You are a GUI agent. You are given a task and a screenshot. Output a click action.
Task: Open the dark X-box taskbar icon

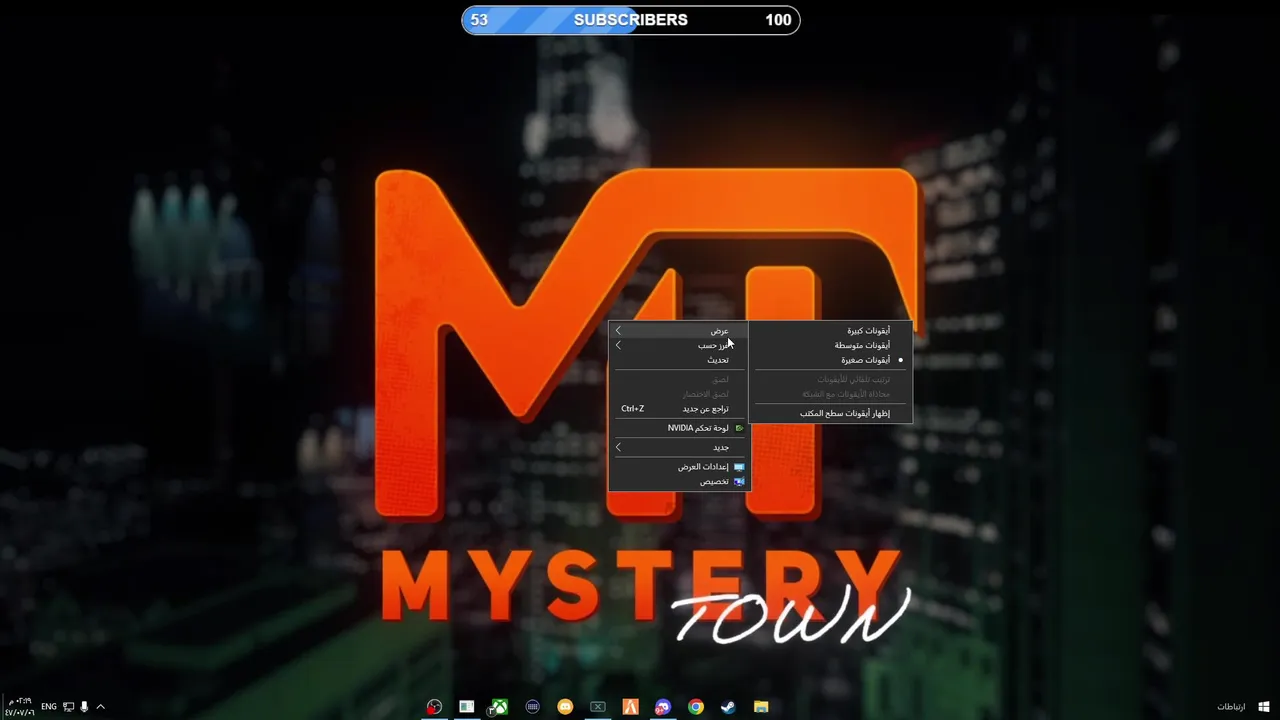597,707
